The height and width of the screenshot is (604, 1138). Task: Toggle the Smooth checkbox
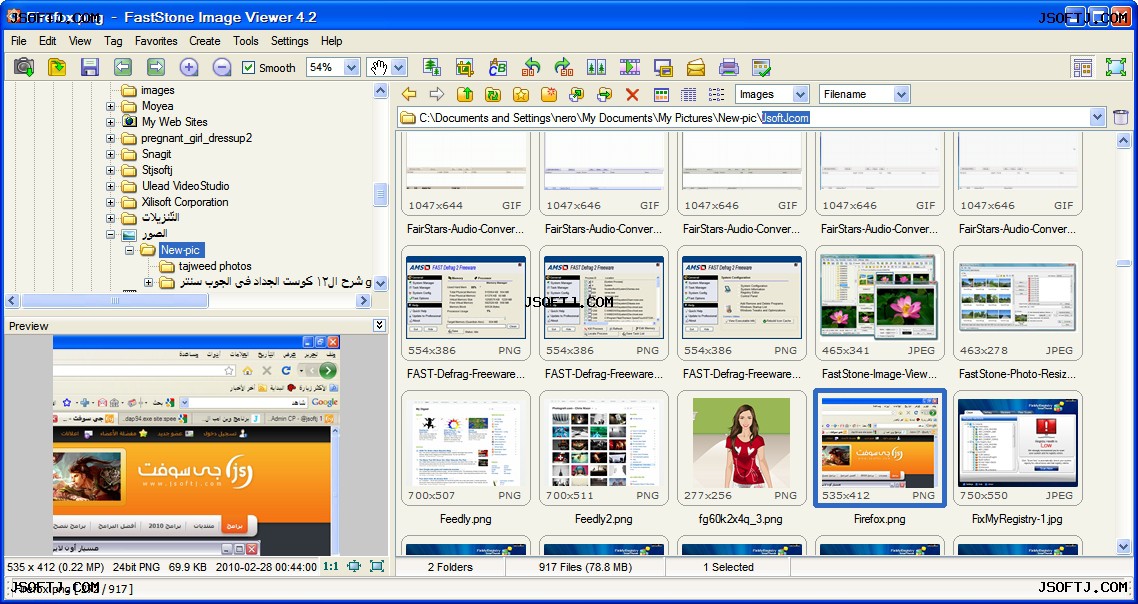pos(248,68)
